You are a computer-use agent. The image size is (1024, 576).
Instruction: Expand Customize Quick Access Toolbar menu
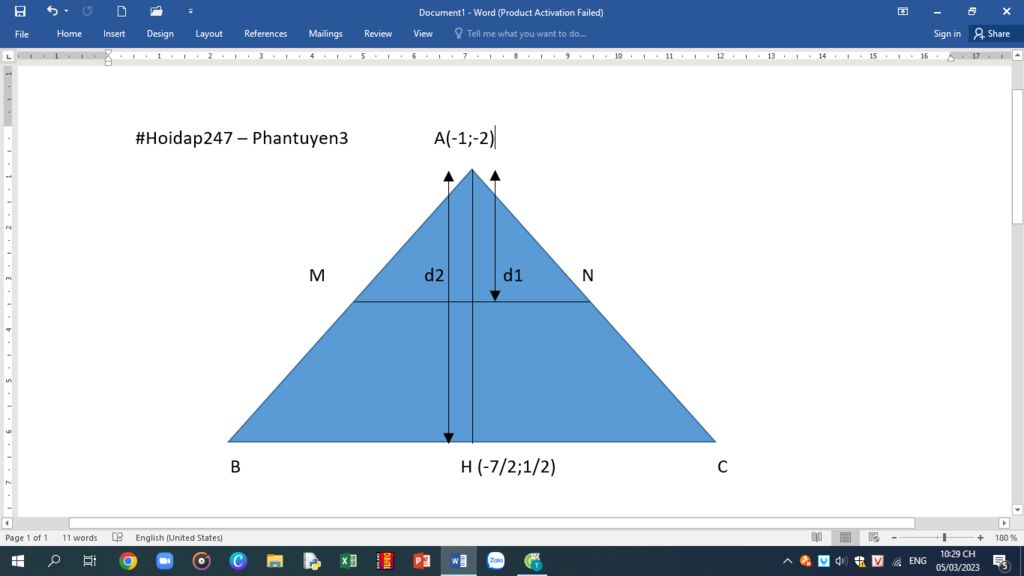(x=191, y=11)
